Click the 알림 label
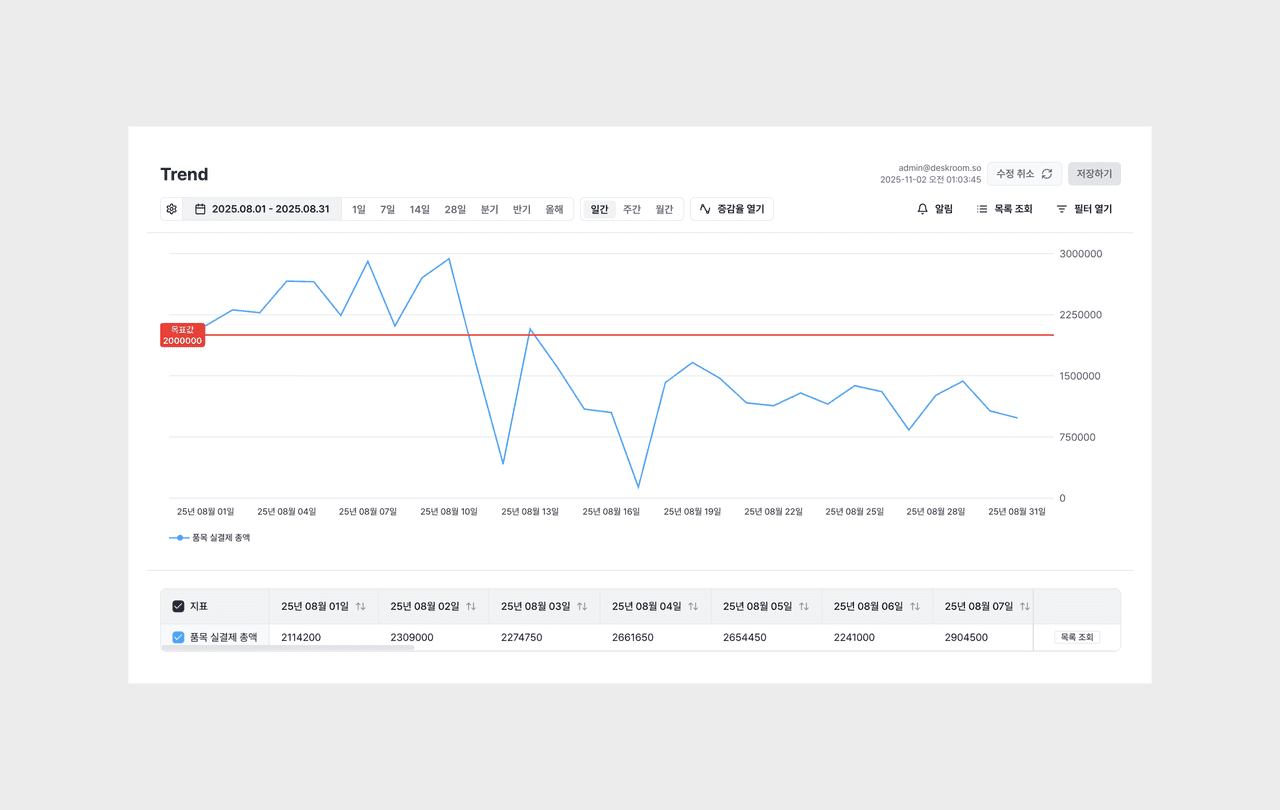 (x=944, y=209)
